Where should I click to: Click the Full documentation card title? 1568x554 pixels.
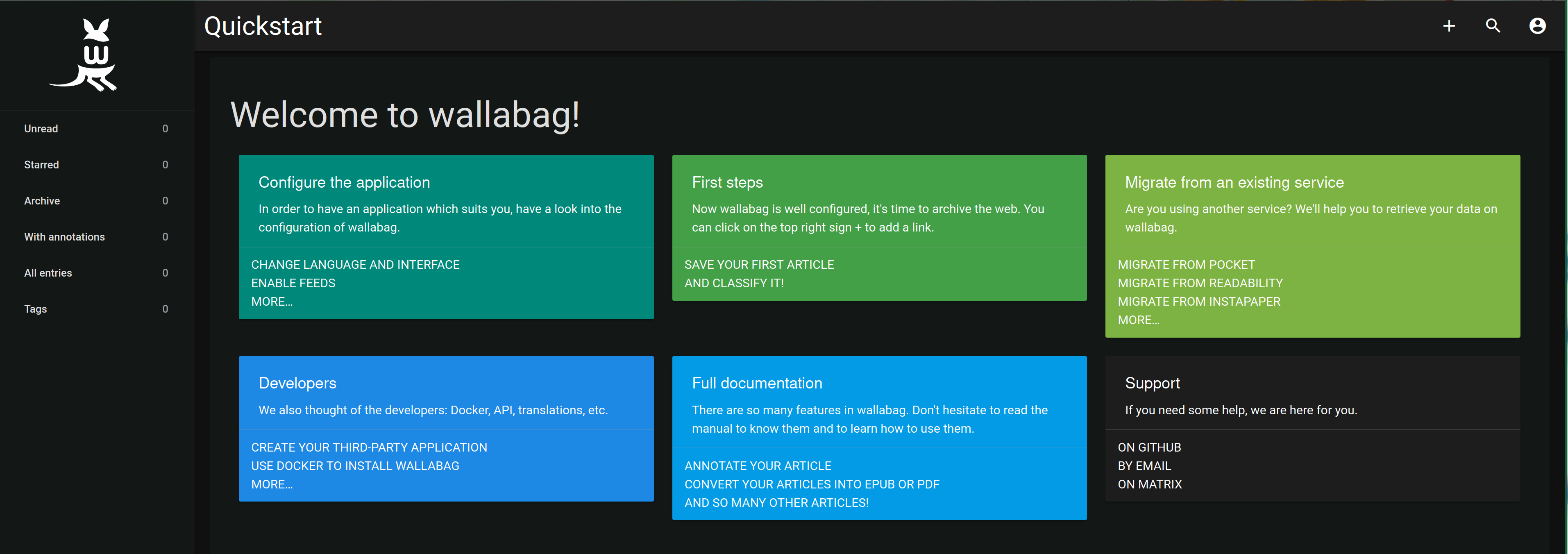757,383
